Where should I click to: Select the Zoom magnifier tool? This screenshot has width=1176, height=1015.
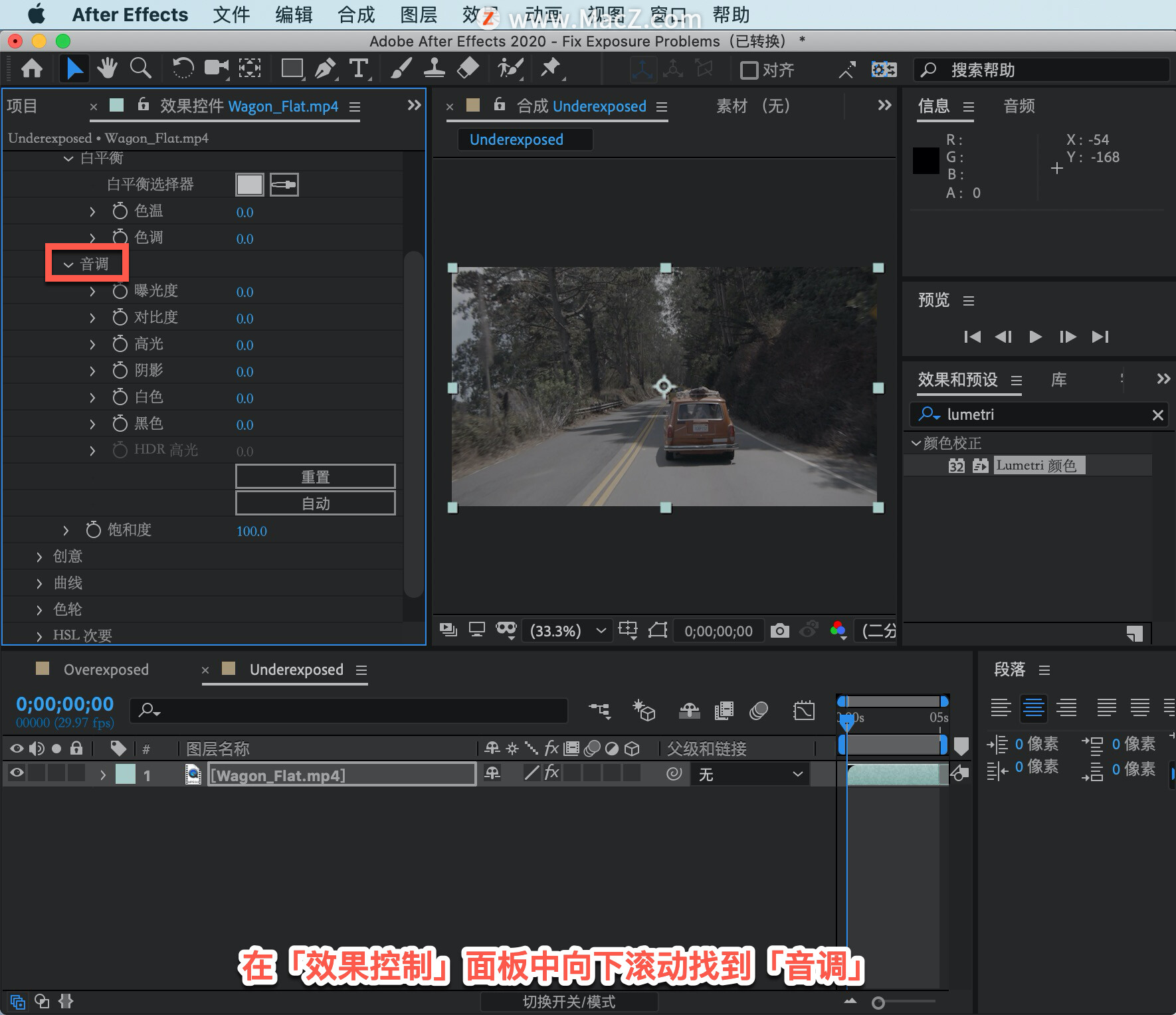(140, 68)
